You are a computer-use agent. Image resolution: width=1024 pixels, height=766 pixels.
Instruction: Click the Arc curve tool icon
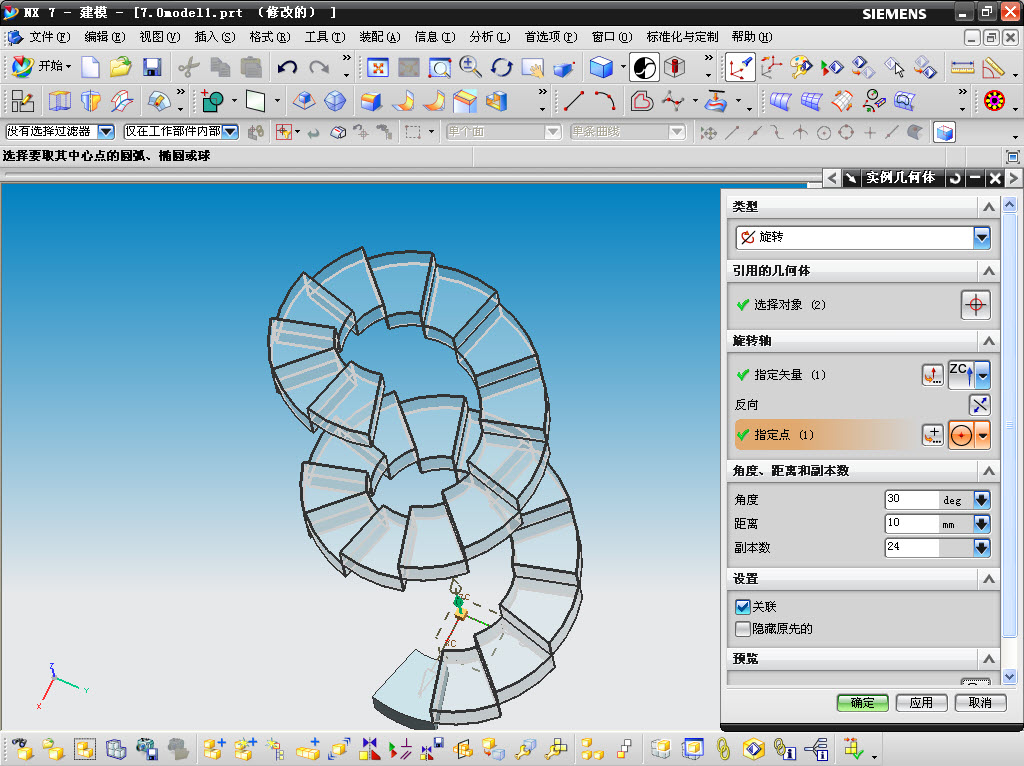(605, 101)
